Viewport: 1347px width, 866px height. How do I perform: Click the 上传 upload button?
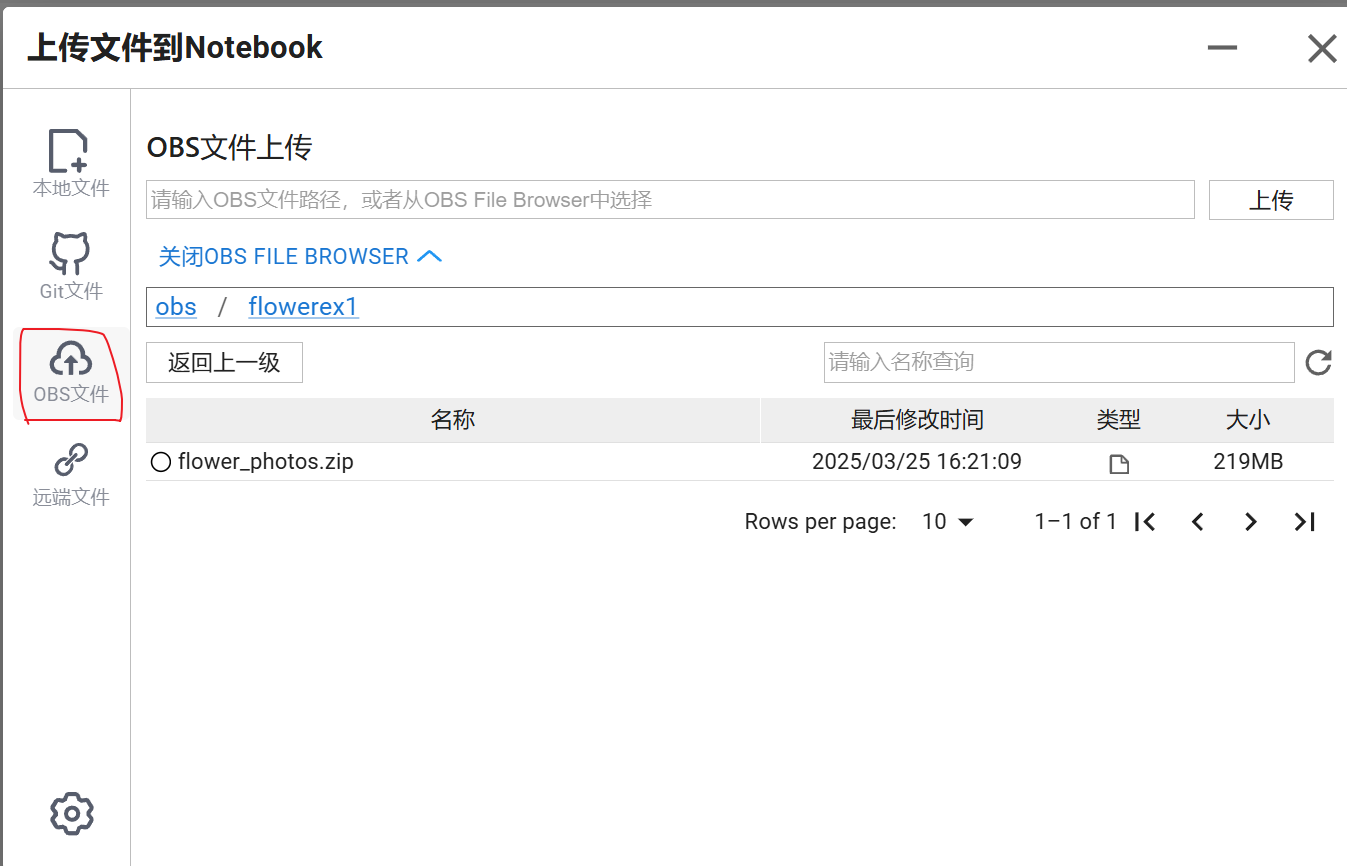(x=1271, y=199)
